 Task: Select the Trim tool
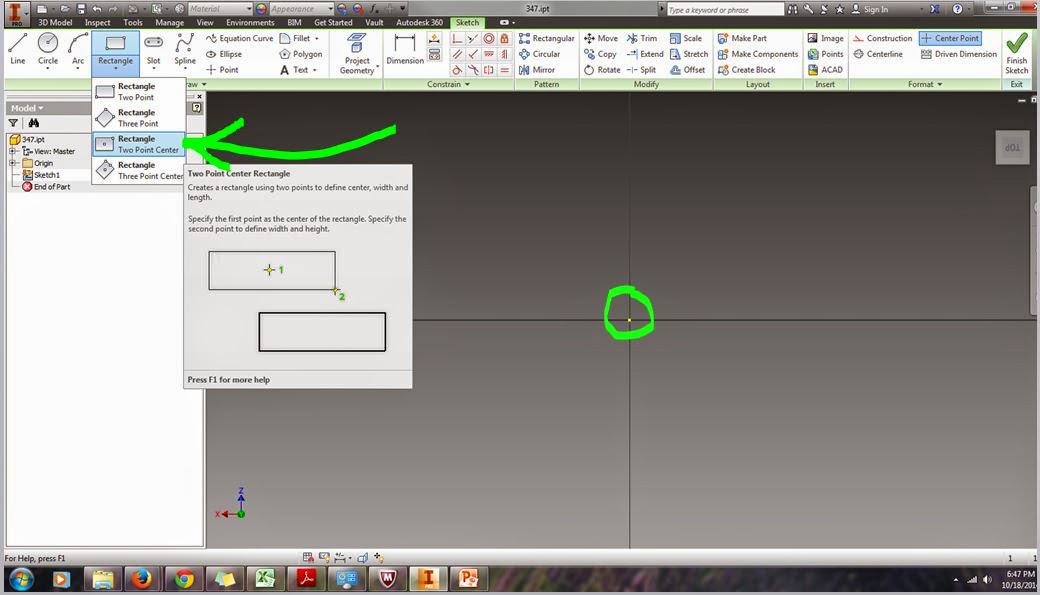641,38
